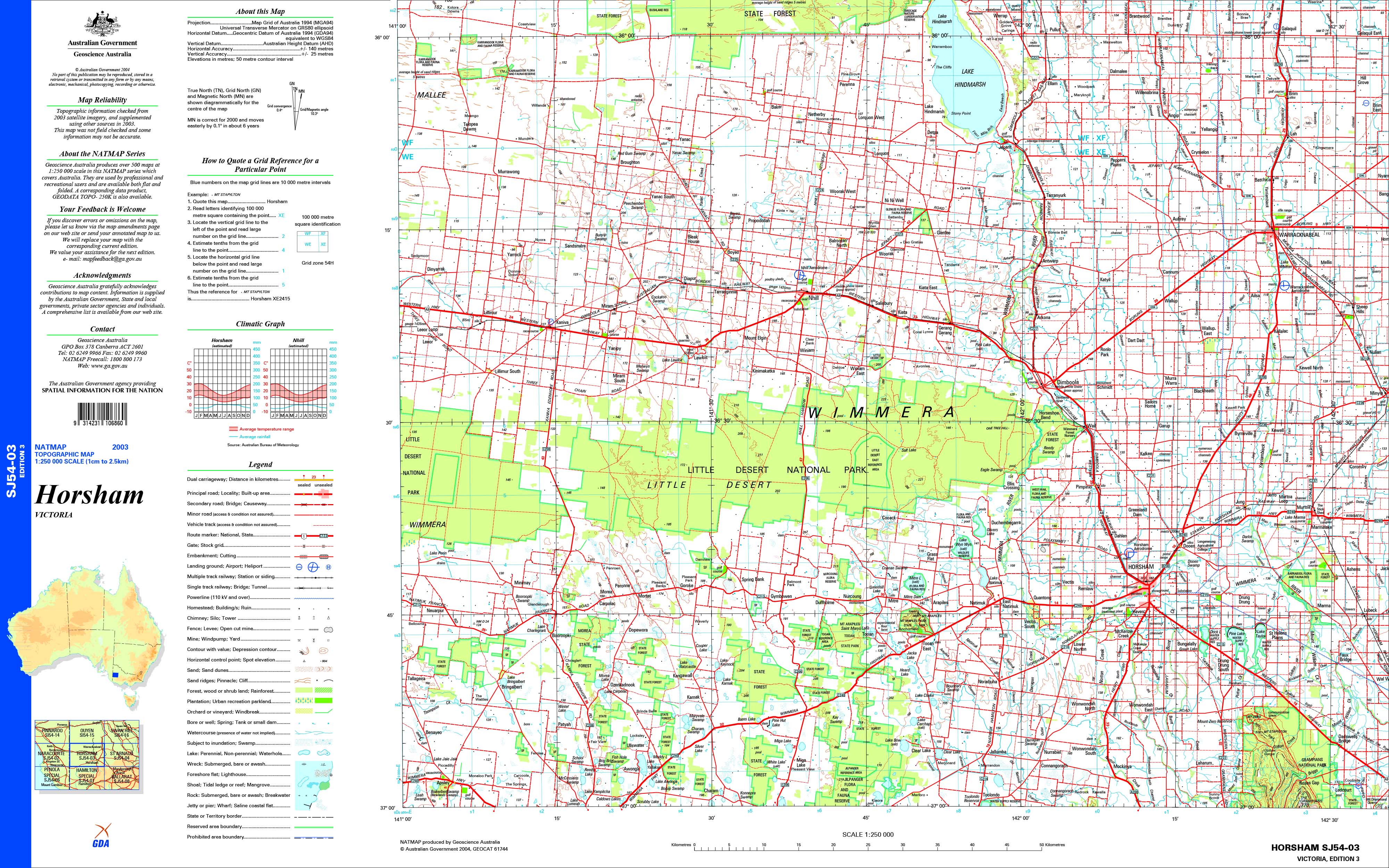Image resolution: width=1389 pixels, height=868 pixels.
Task: Click the "Noradjuha" locality label
Action: click(x=987, y=682)
